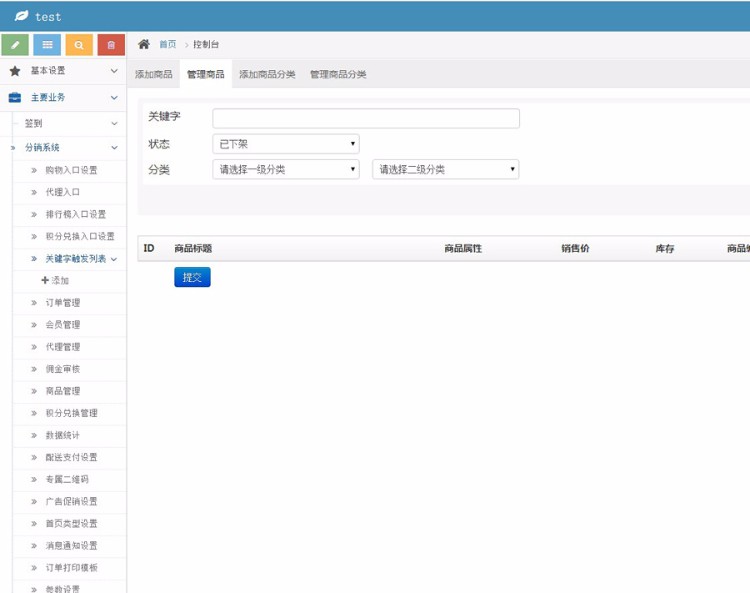Click the orange search shortcut button
The height and width of the screenshot is (593, 750).
click(x=79, y=45)
